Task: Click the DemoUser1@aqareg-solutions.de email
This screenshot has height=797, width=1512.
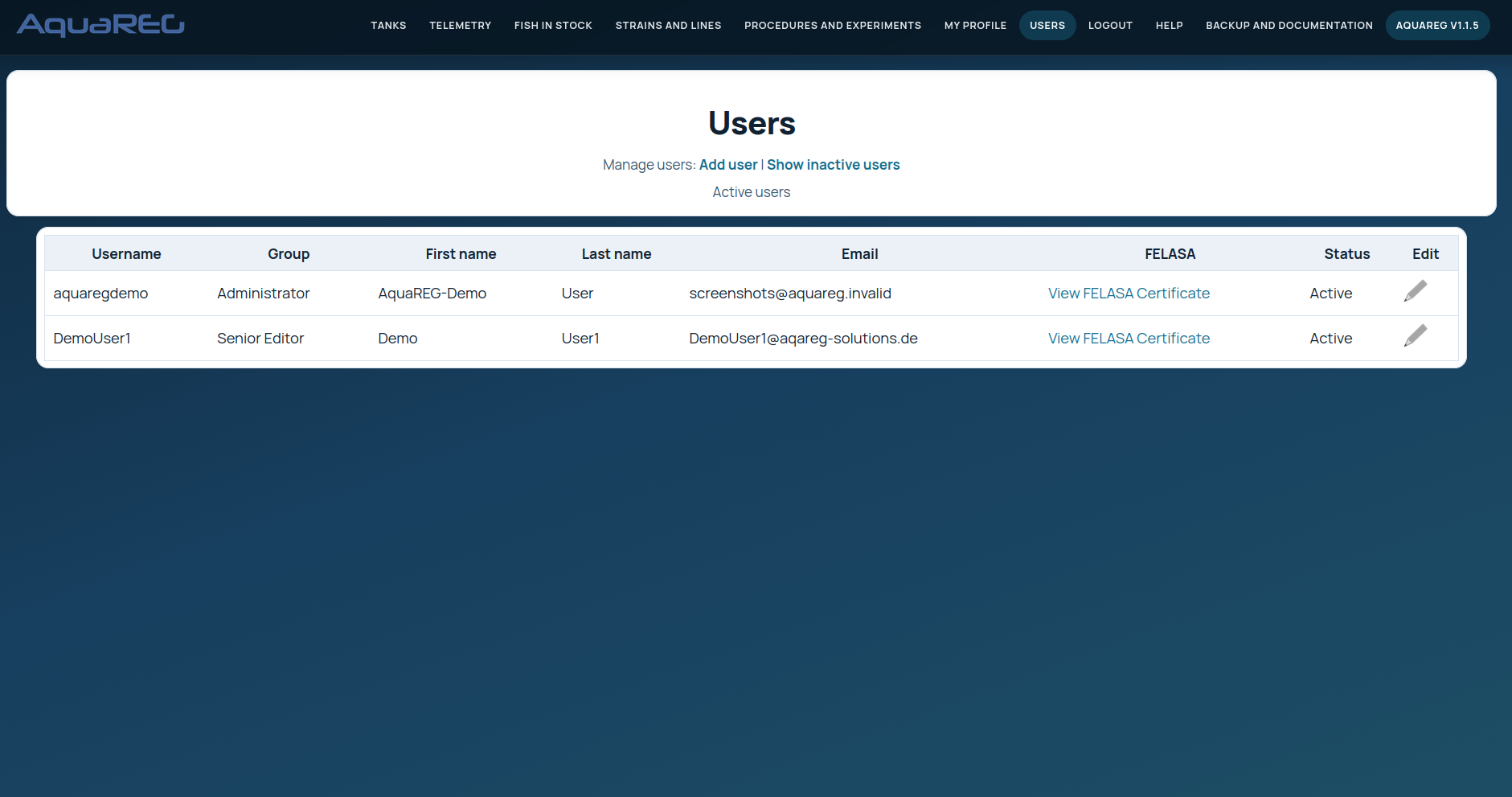Action: [x=803, y=339]
